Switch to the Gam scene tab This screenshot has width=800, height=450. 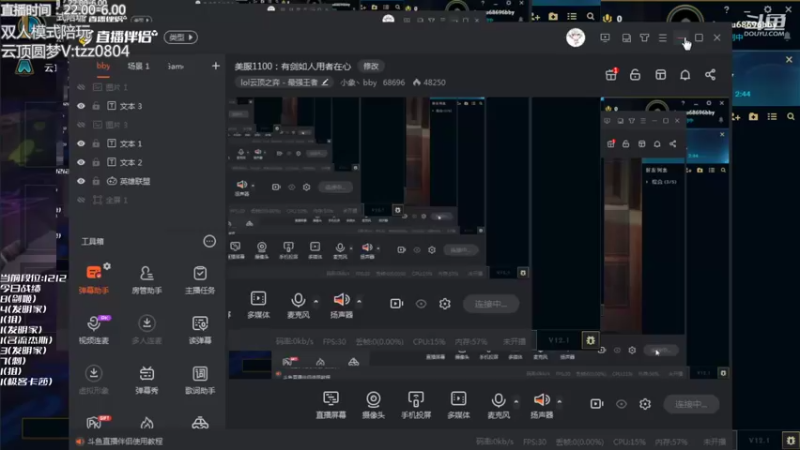[176, 66]
